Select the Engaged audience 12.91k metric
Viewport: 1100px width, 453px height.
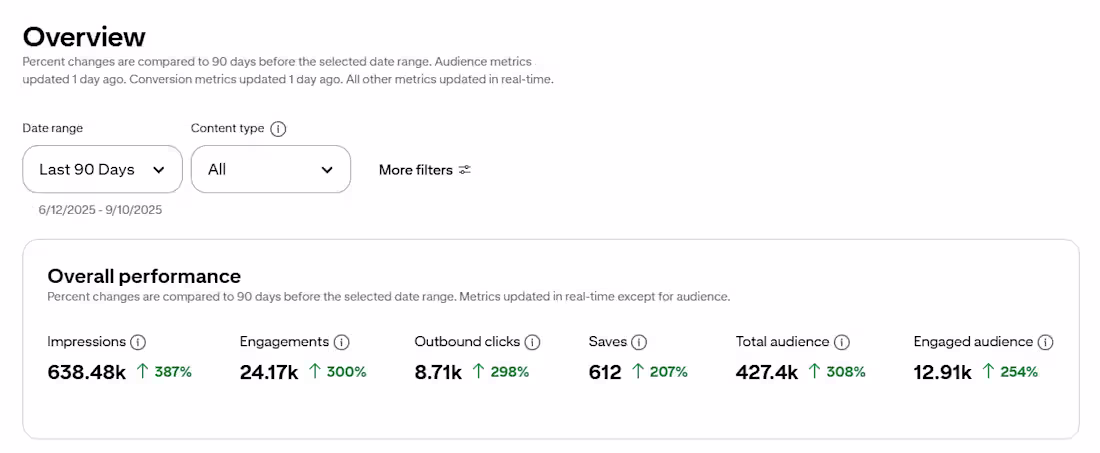coord(943,372)
